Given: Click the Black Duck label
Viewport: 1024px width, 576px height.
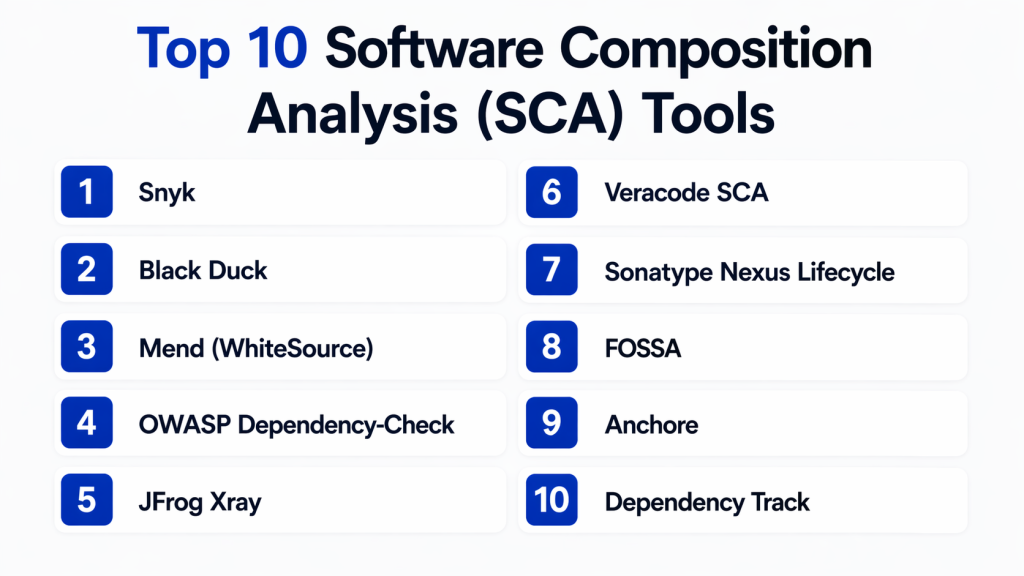Looking at the screenshot, I should (x=203, y=270).
